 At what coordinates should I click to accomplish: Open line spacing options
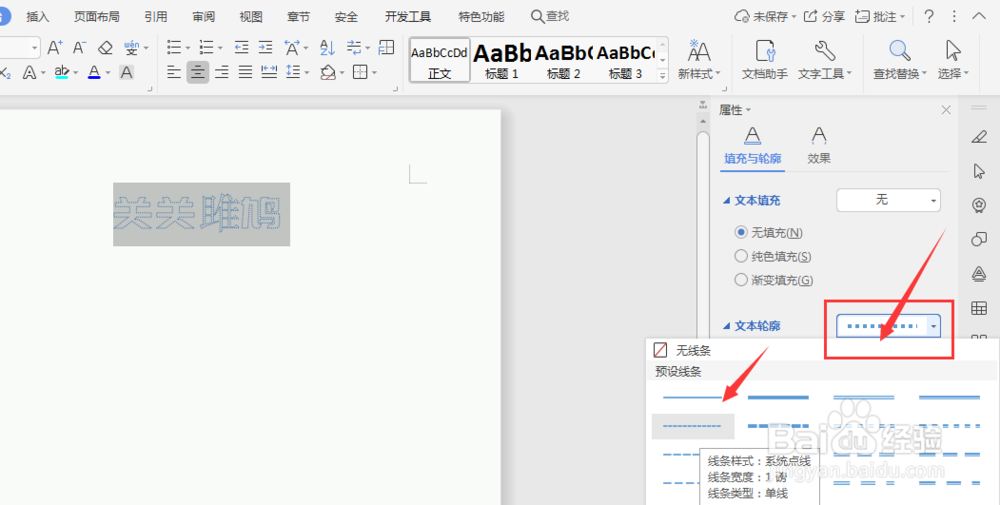tap(293, 72)
